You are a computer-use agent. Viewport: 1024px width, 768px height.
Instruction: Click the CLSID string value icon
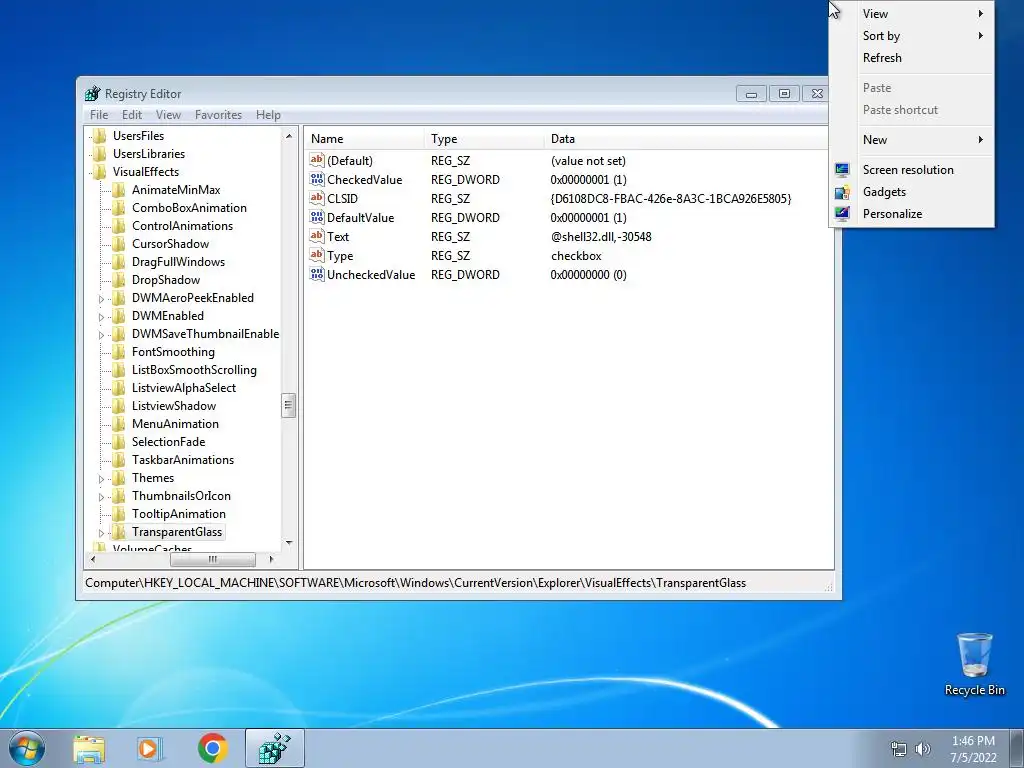tap(317, 199)
